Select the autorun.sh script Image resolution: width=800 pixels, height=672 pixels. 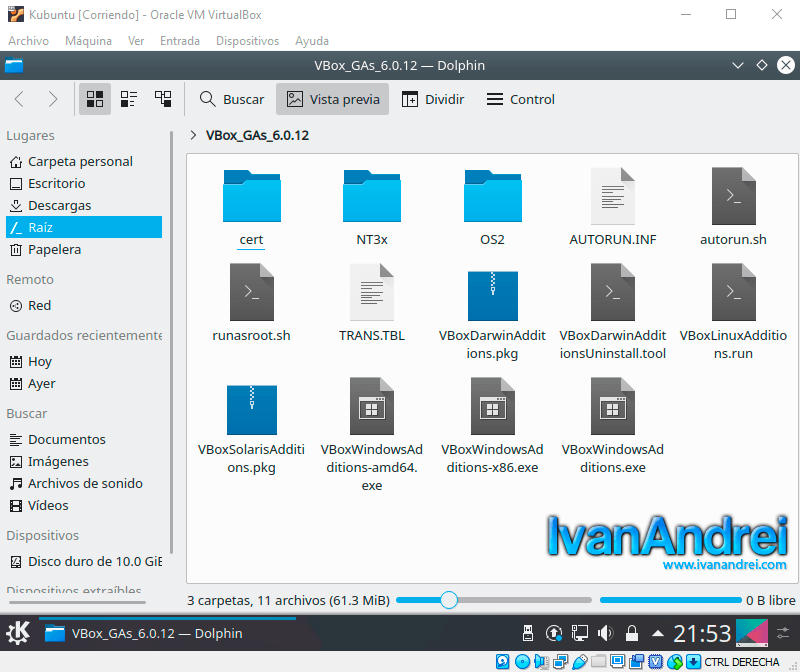[733, 209]
